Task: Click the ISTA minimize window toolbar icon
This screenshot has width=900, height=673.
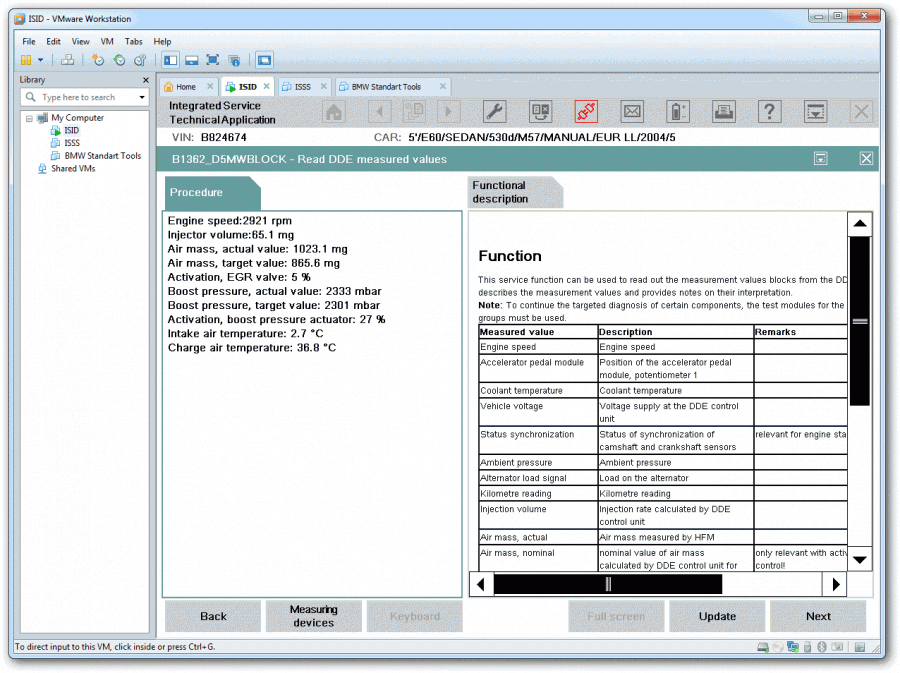Action: tap(816, 111)
